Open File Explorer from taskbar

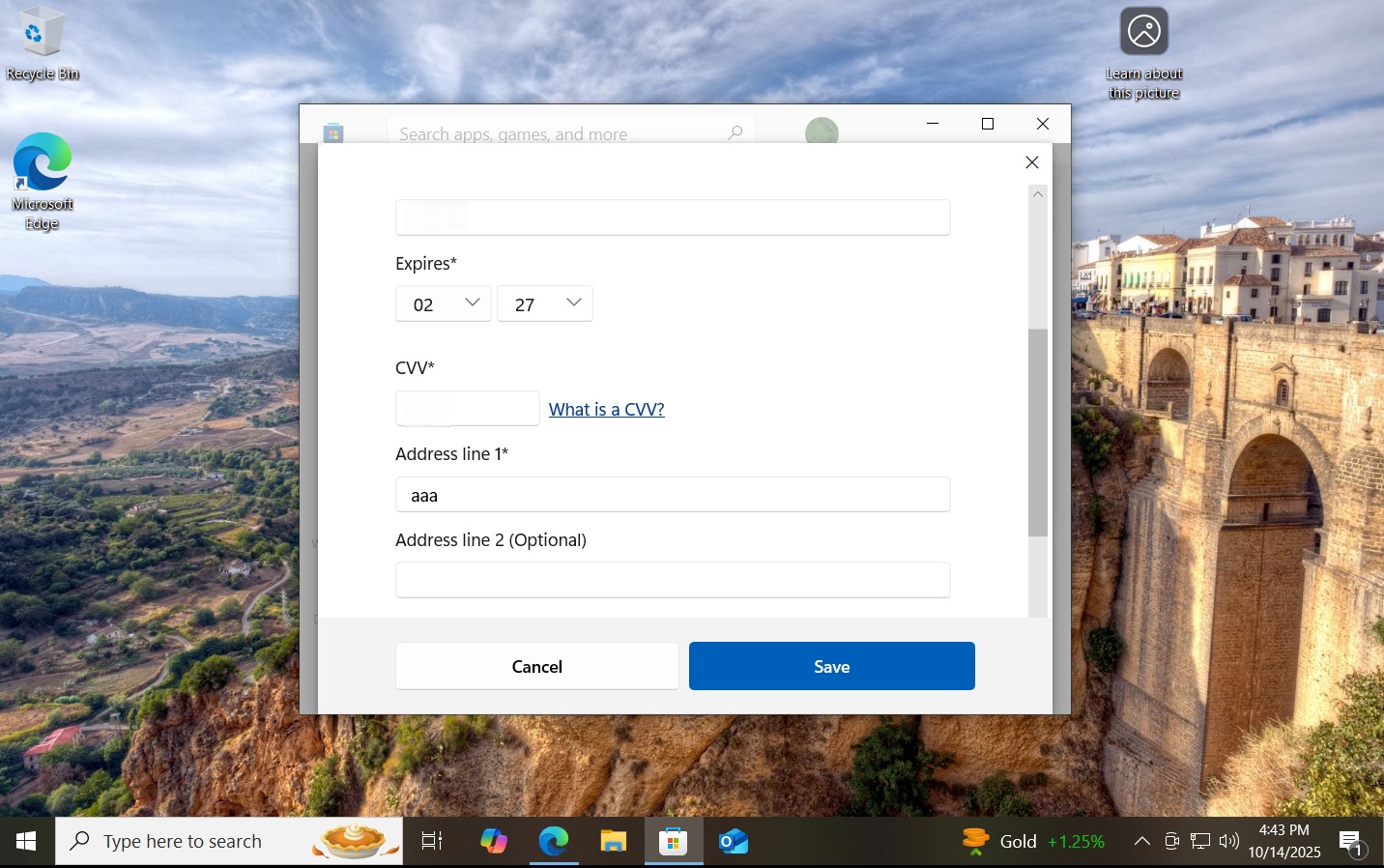tap(613, 841)
